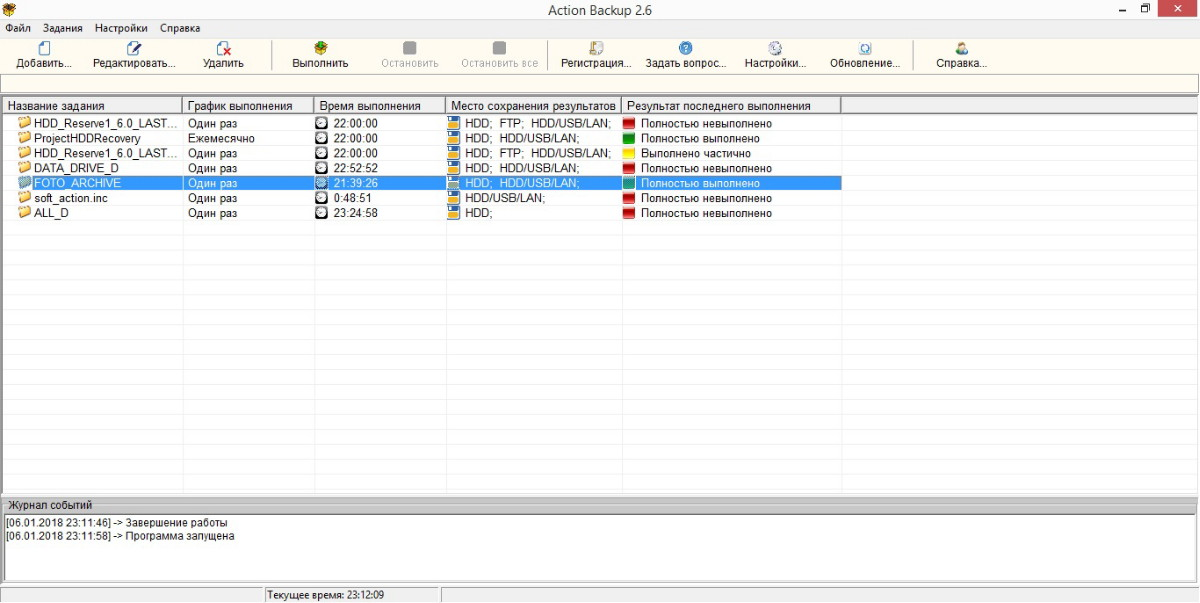Image resolution: width=1200 pixels, height=603 pixels.
Task: Sort by Результат последнего выполнения header
Action: click(731, 105)
